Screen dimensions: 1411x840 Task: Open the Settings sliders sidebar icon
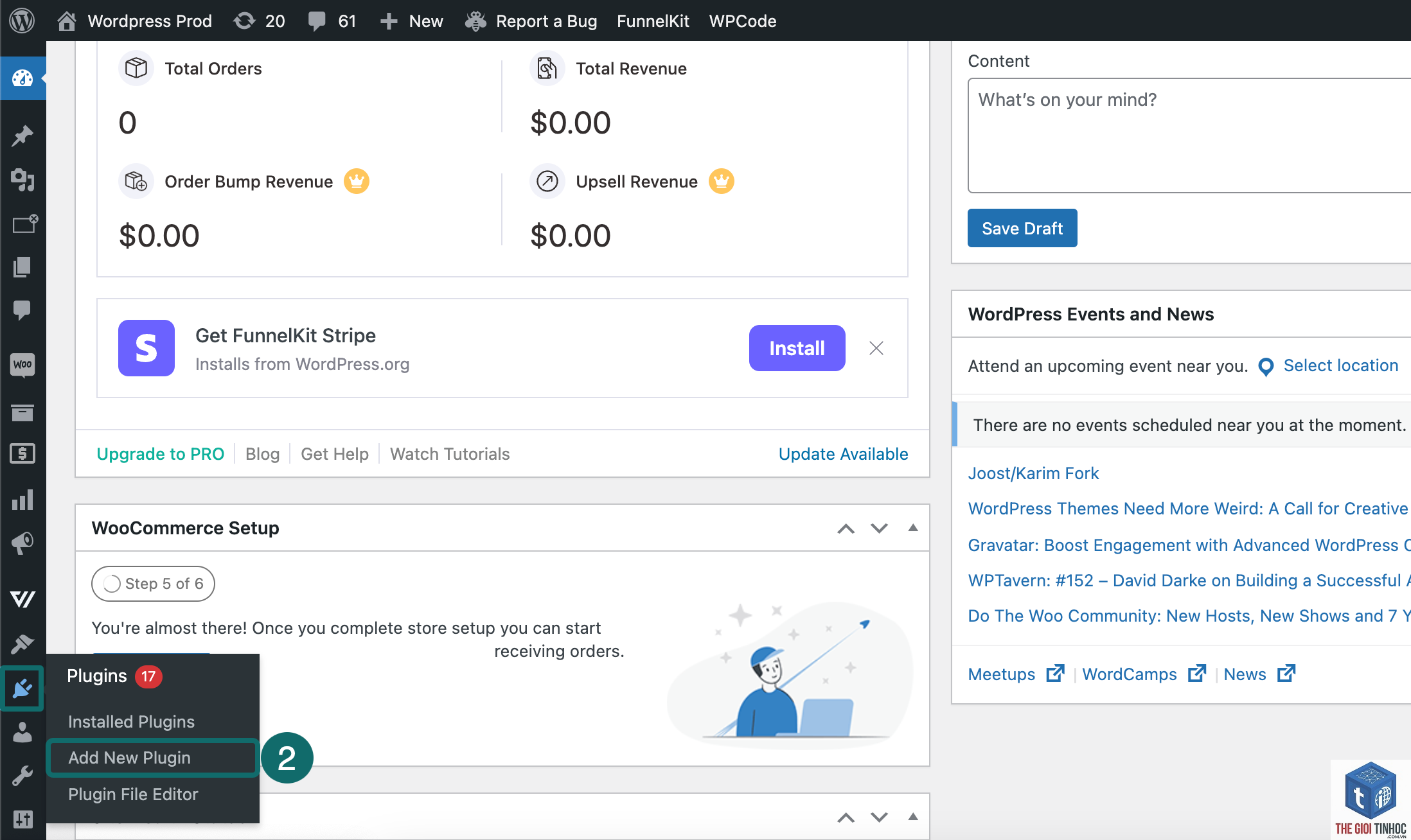22,819
